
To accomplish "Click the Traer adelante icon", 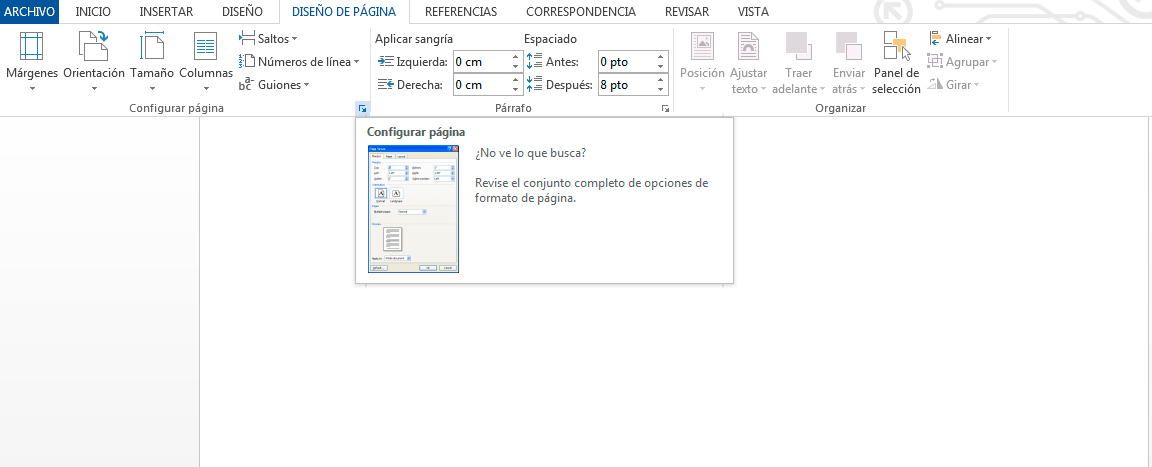I will [798, 46].
